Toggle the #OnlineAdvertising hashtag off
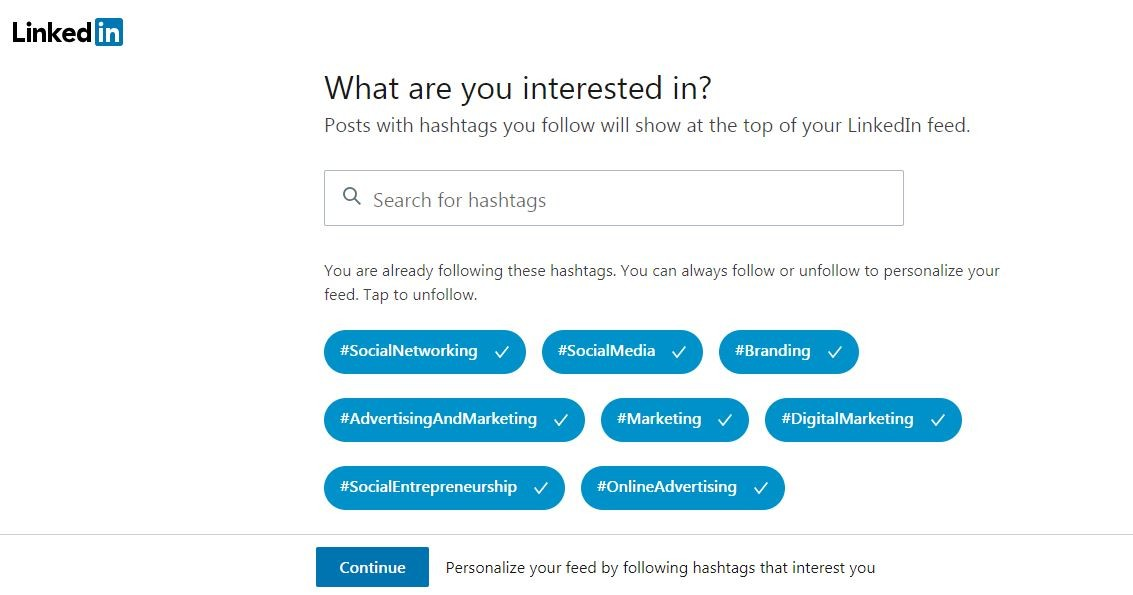 682,488
